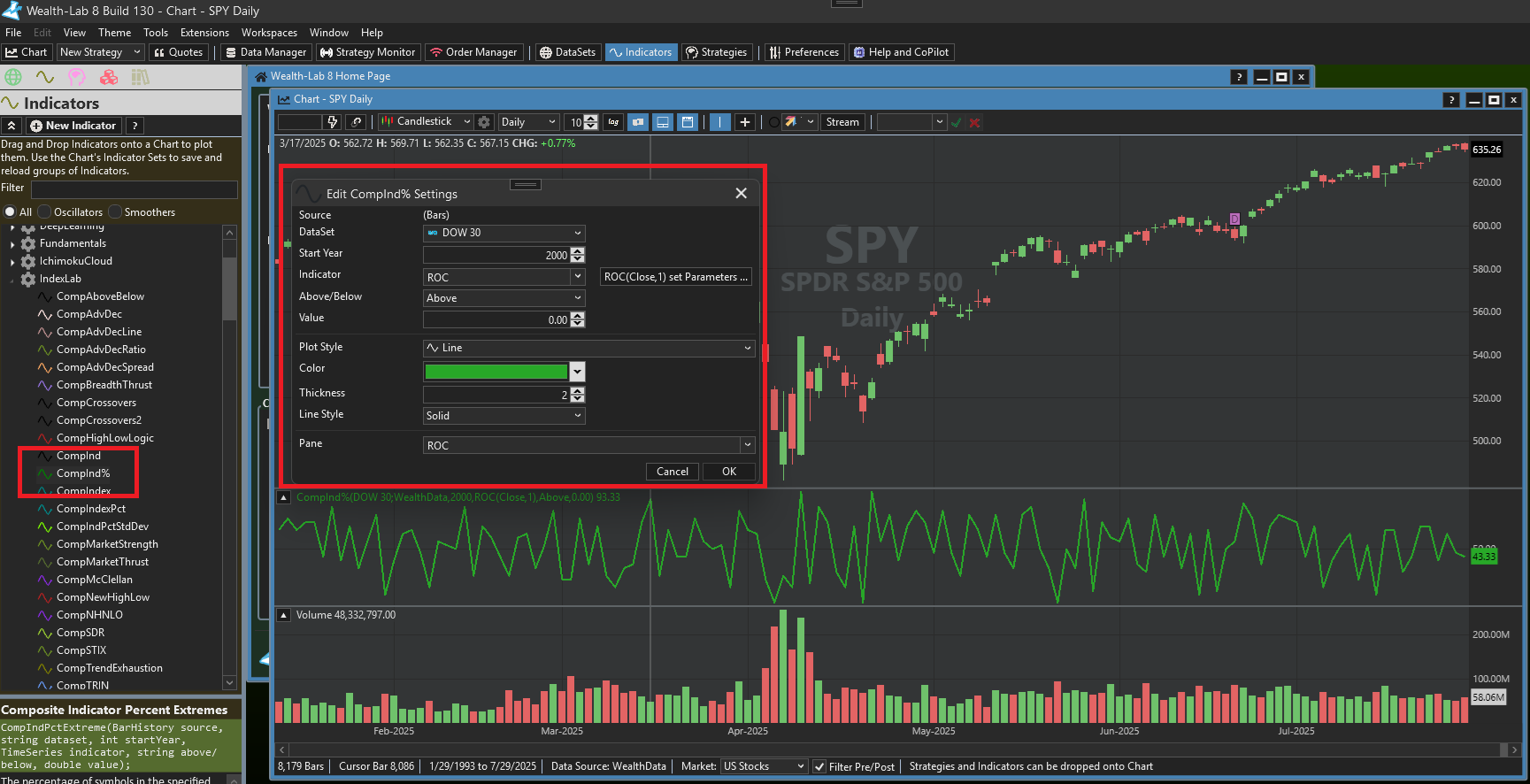Collapse the Volume pane triangle
The image size is (1530, 784).
pyautogui.click(x=284, y=615)
